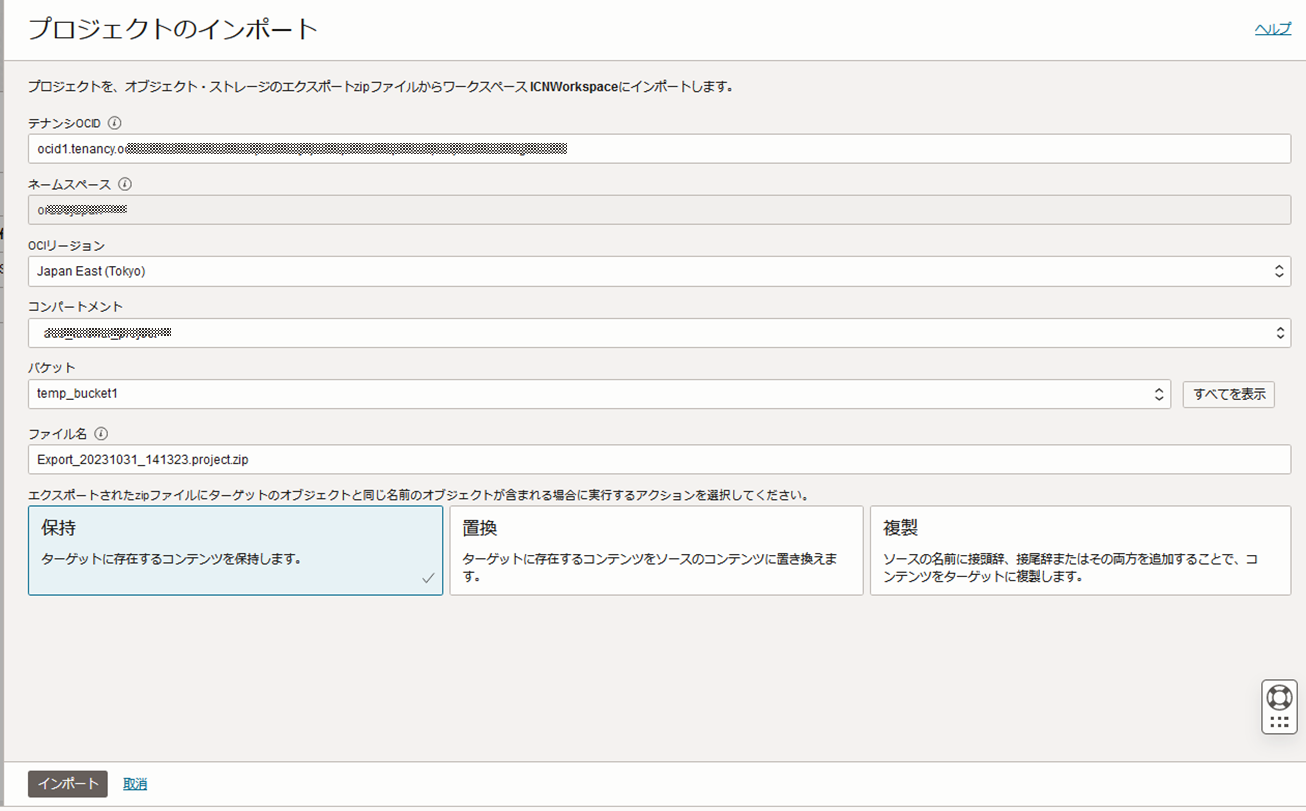Click the ICNWorkspace workspace name text

tap(573, 87)
